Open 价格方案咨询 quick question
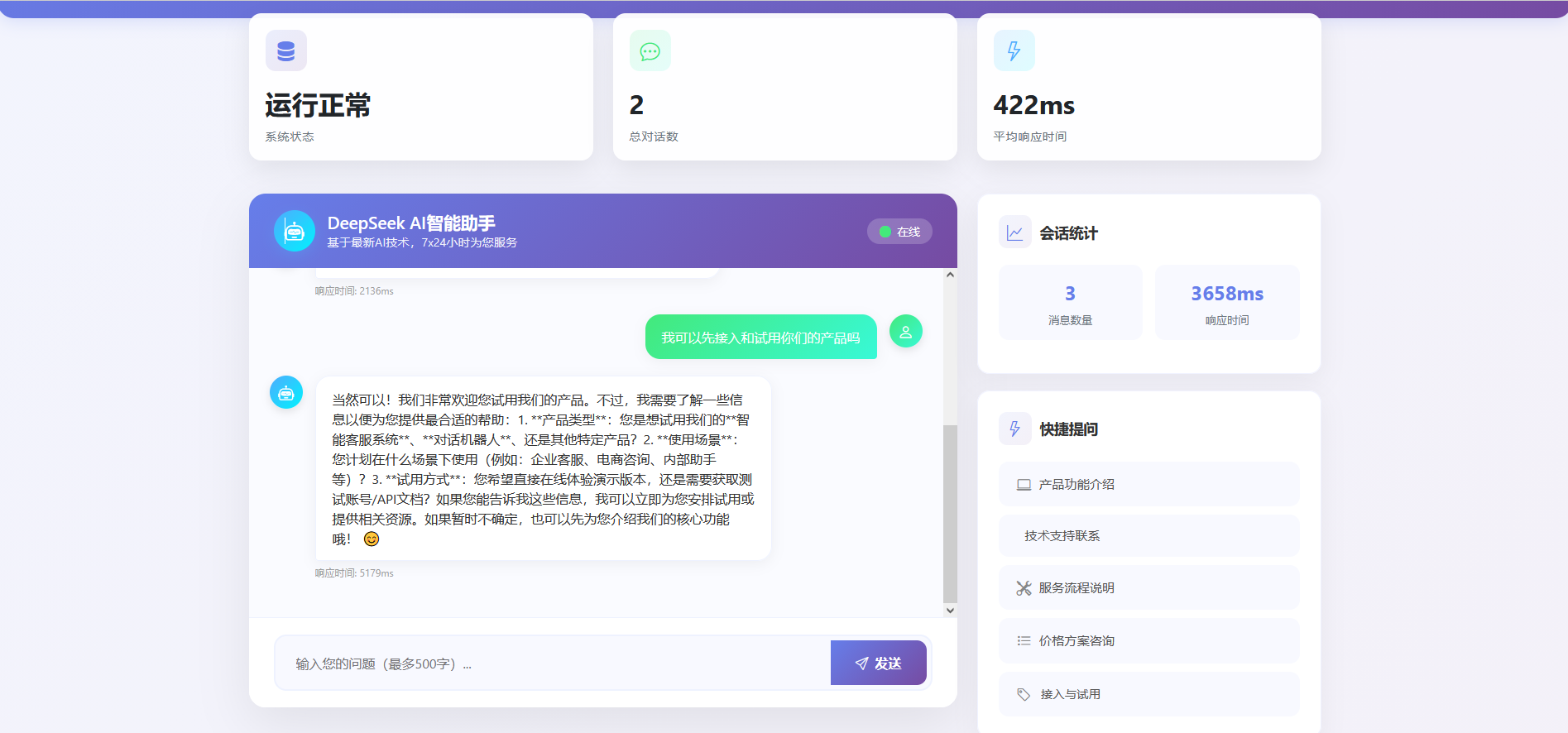Screen dimensions: 1568x733 pos(1148,641)
